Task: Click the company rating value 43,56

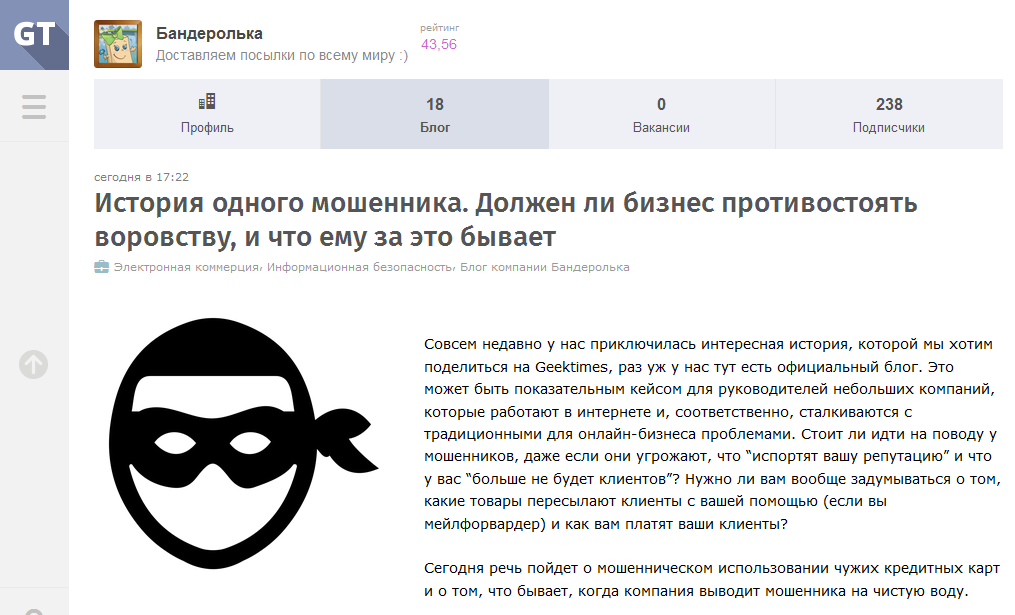Action: pos(439,45)
